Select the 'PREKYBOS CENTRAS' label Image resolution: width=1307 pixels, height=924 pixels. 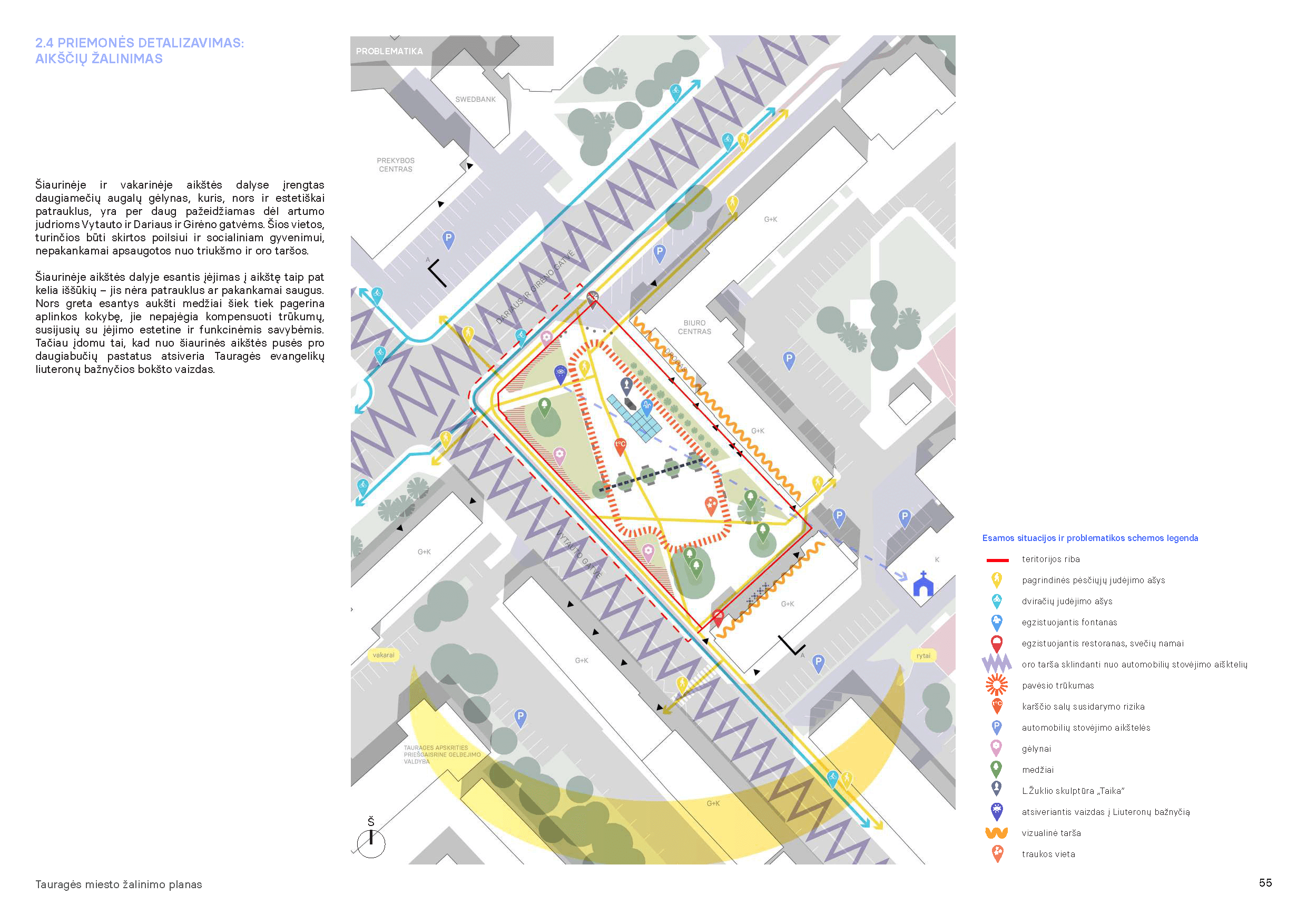click(x=396, y=165)
